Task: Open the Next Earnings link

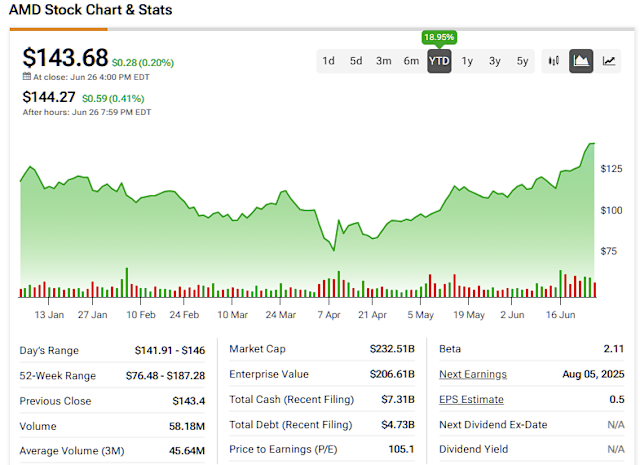Action: click(x=473, y=374)
